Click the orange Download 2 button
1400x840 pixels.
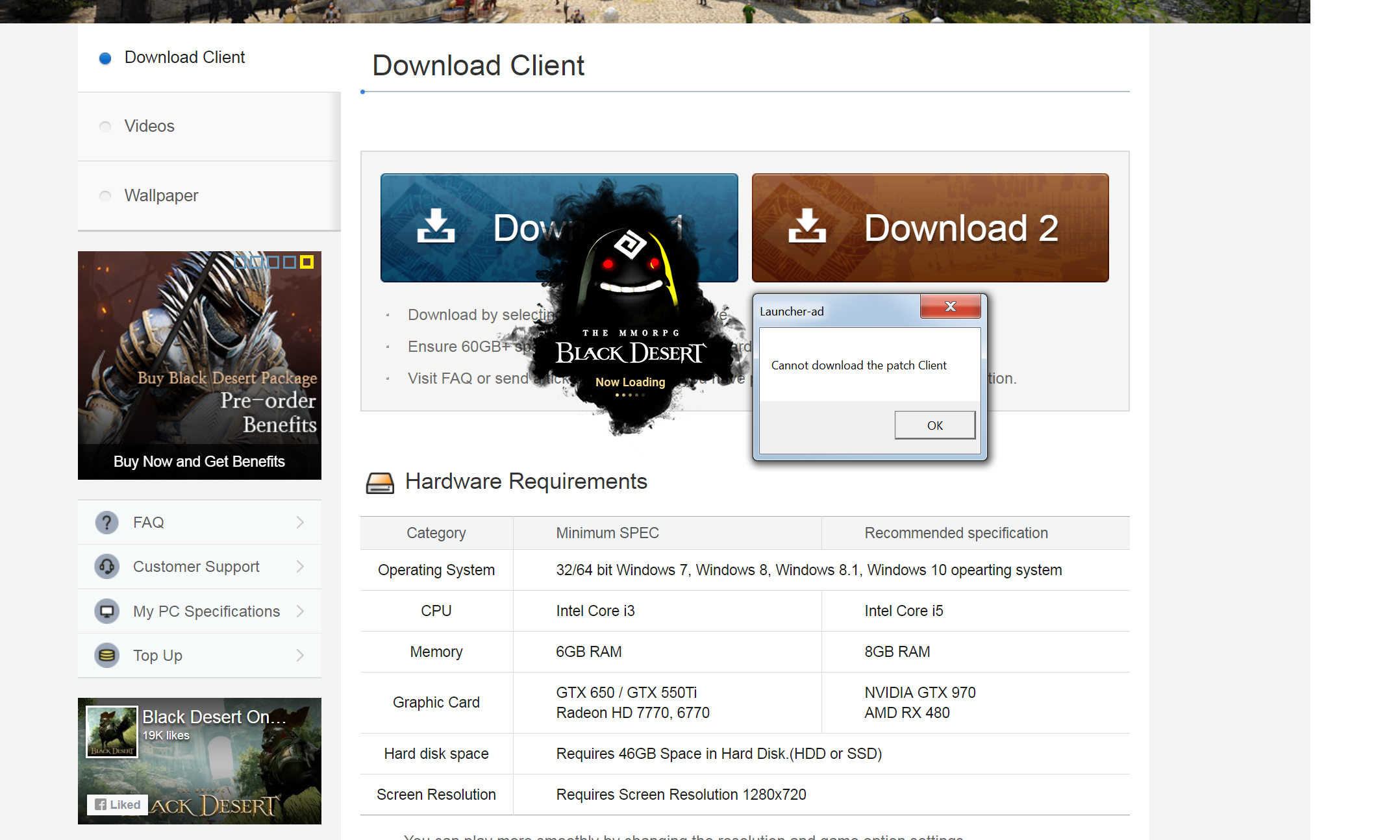(x=930, y=228)
